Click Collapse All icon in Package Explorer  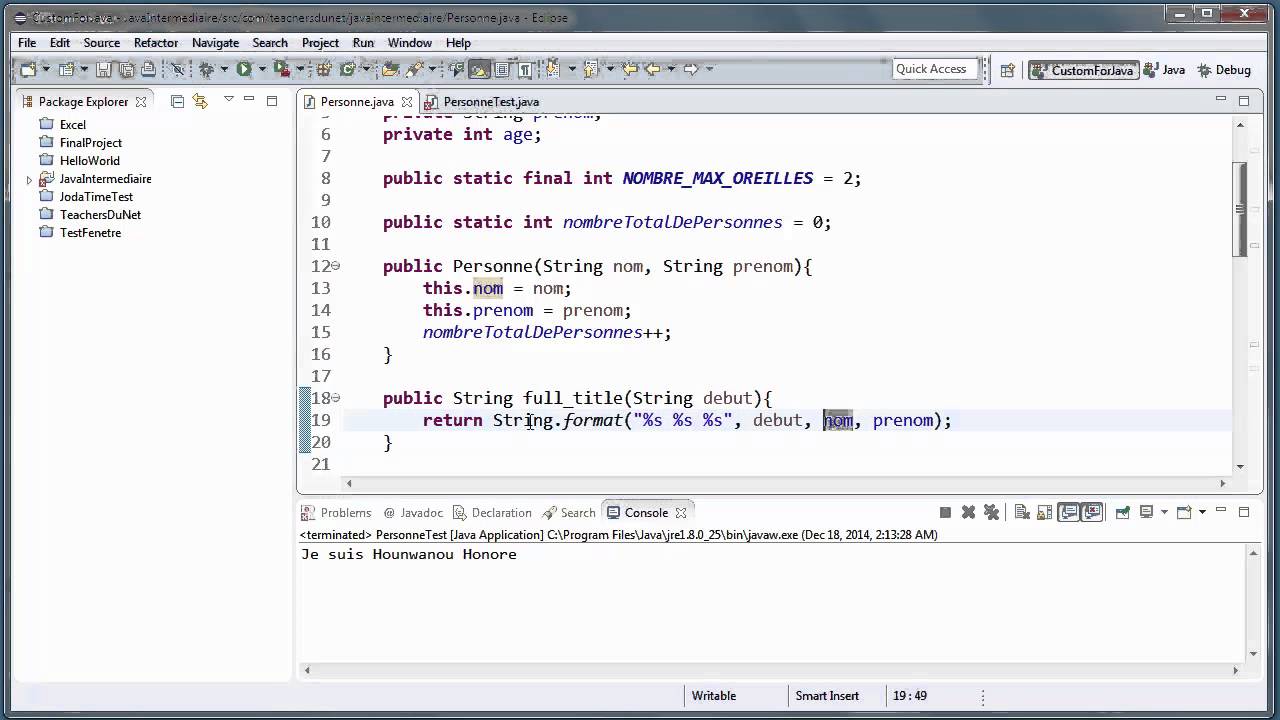click(x=177, y=101)
